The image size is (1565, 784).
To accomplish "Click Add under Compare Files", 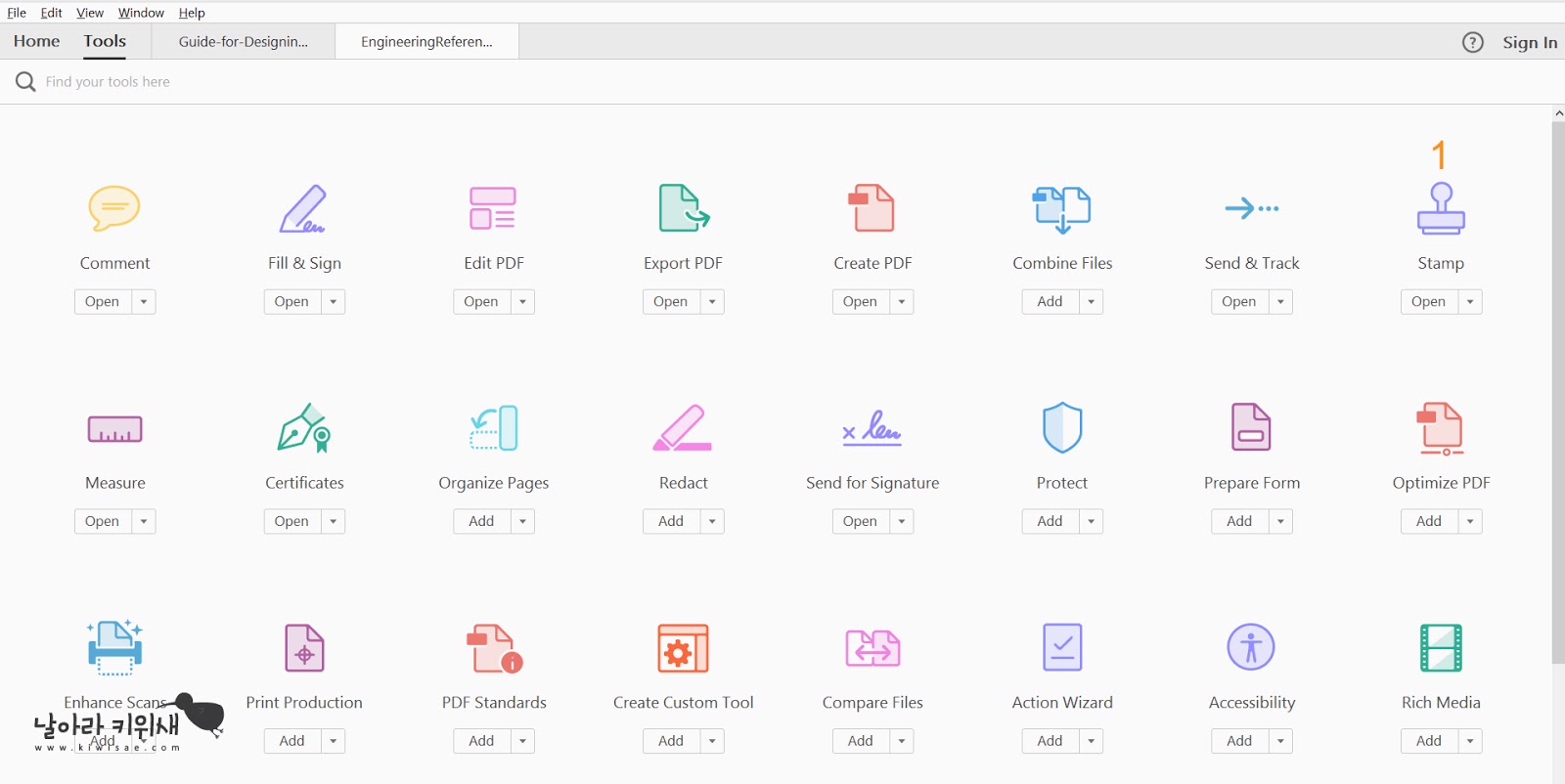I will (x=861, y=741).
